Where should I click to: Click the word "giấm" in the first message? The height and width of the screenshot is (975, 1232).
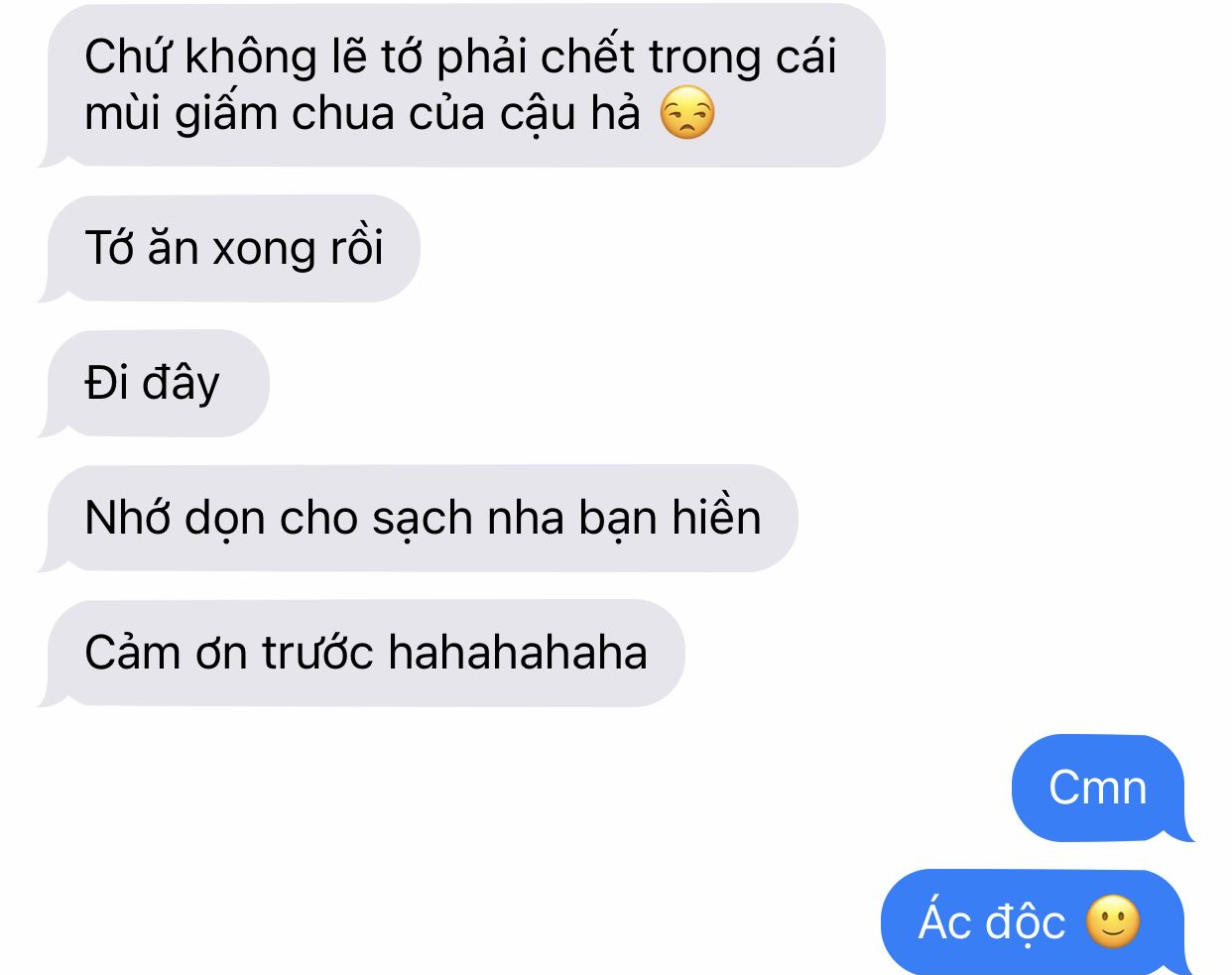[x=226, y=114]
